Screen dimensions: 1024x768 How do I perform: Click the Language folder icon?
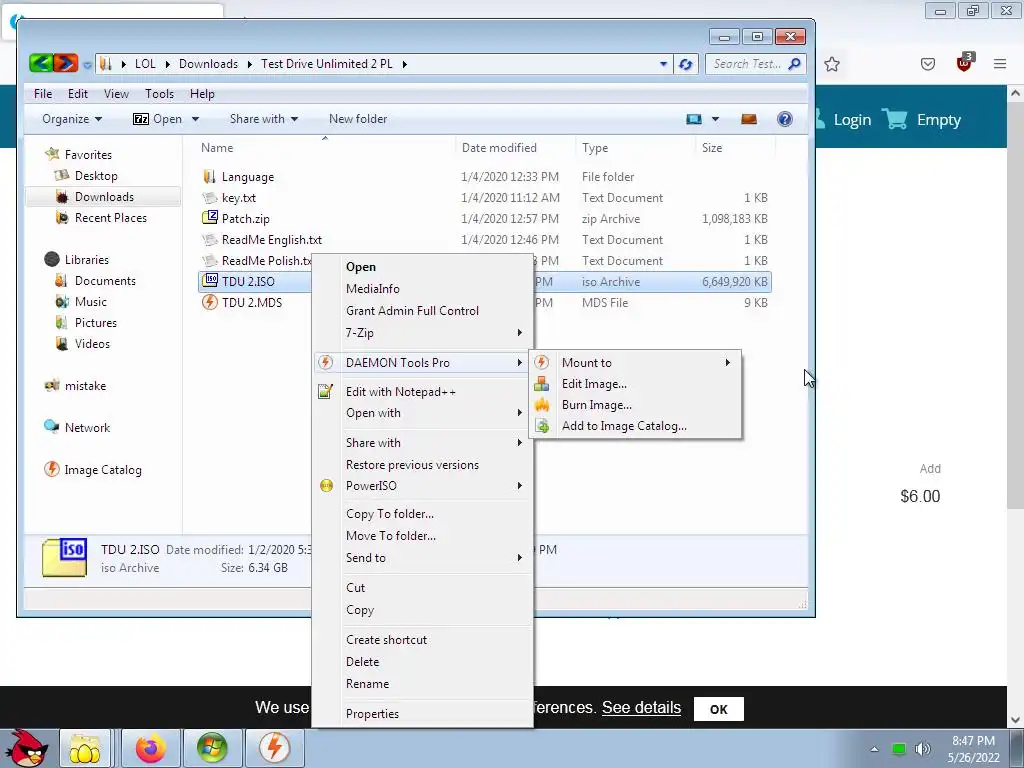[x=210, y=176]
